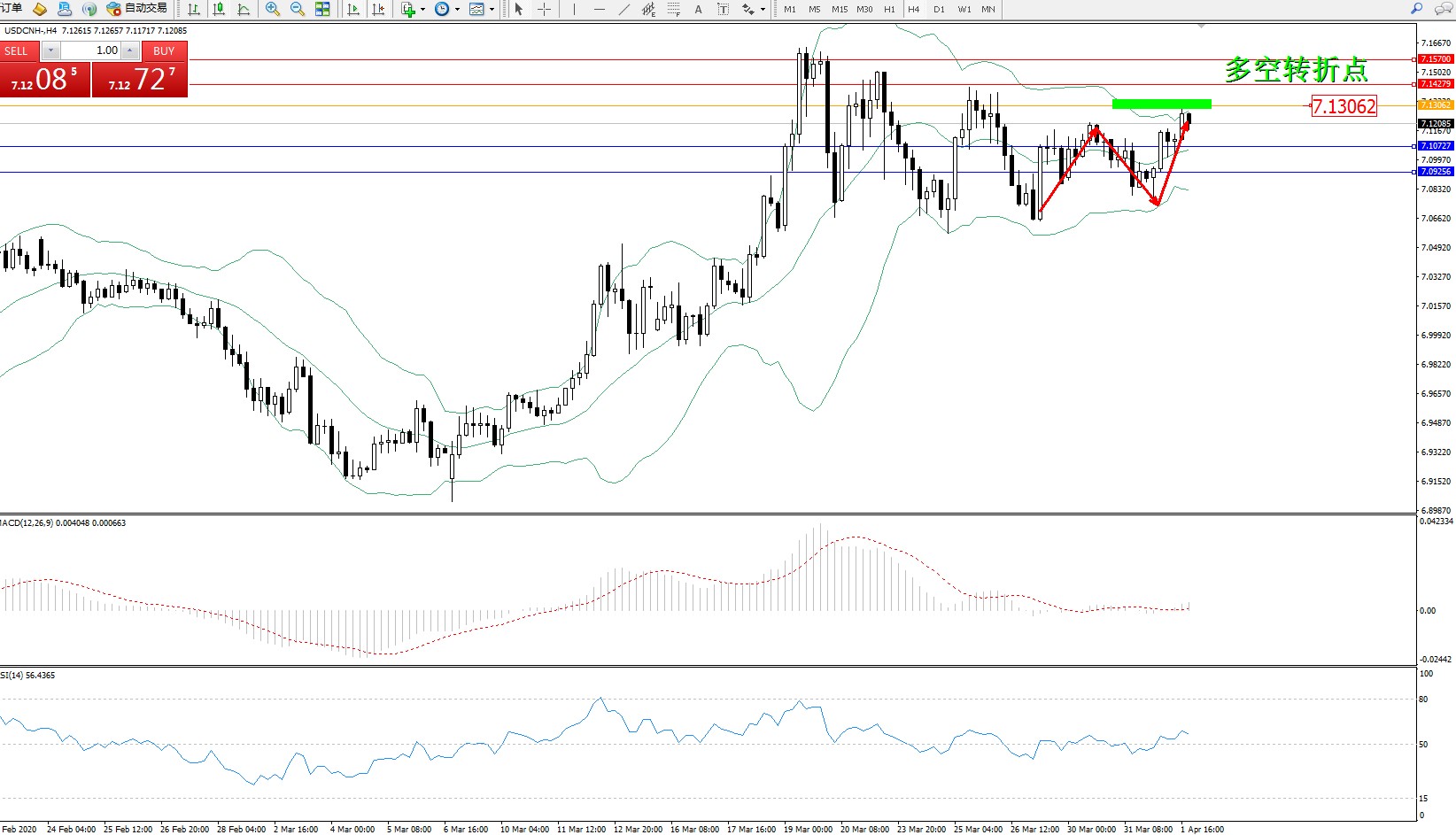Open the chart templates dropdown
1456x835 pixels.
[x=492, y=10]
